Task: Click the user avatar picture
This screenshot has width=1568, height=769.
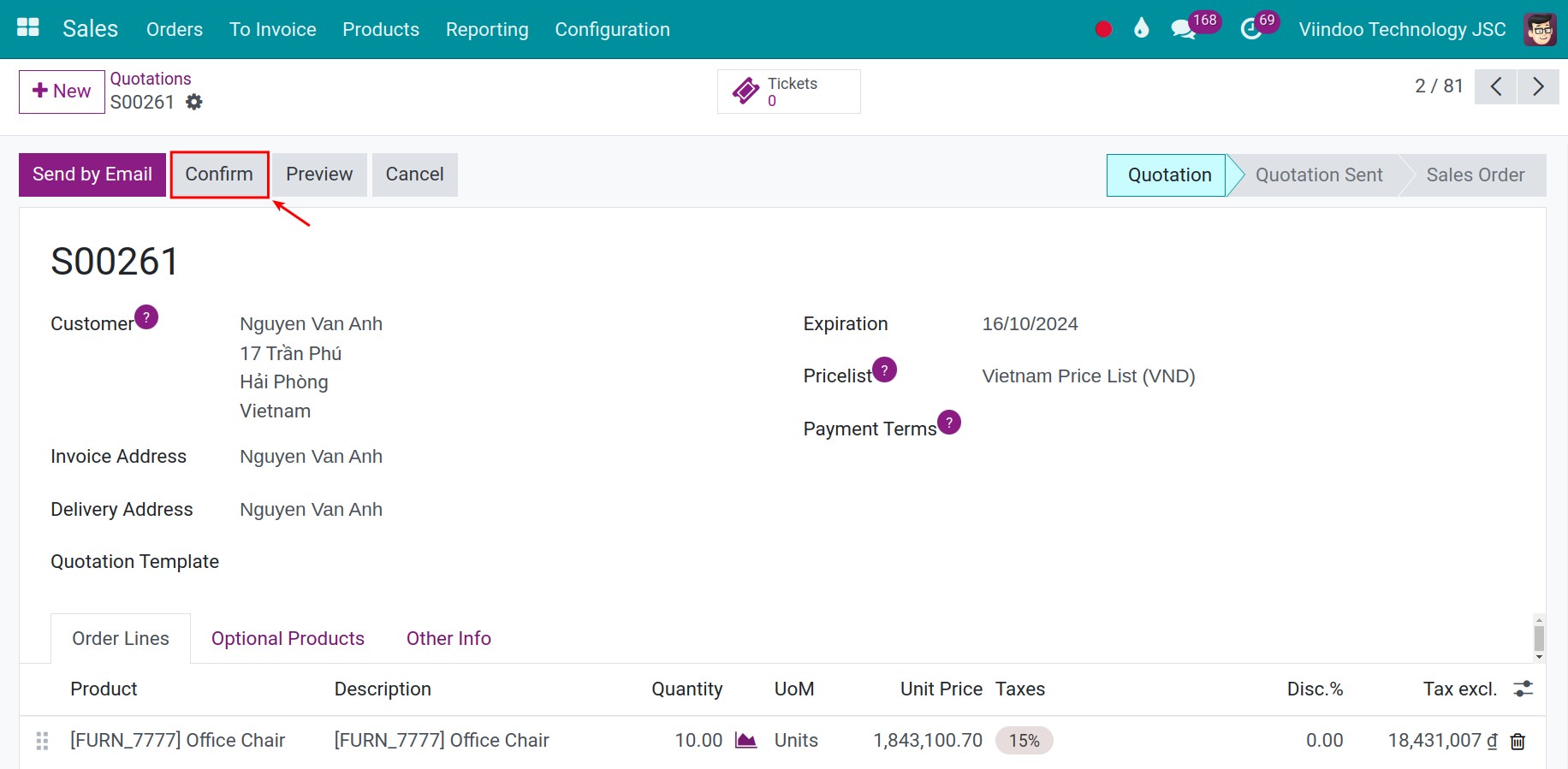Action: tap(1540, 30)
